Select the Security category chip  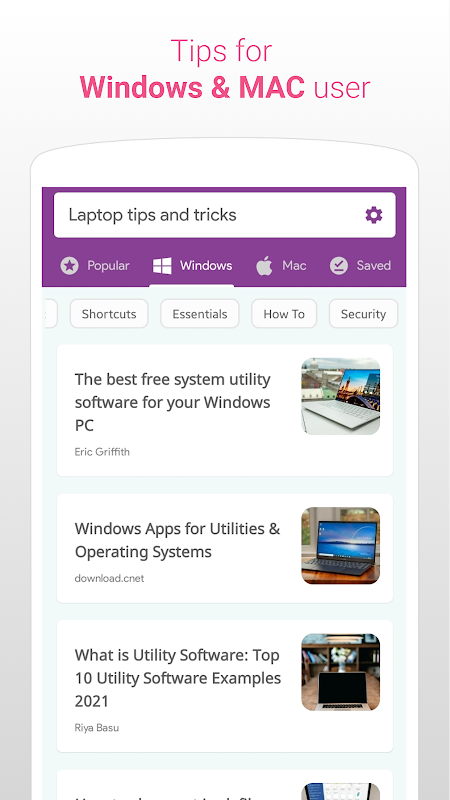pos(363,314)
